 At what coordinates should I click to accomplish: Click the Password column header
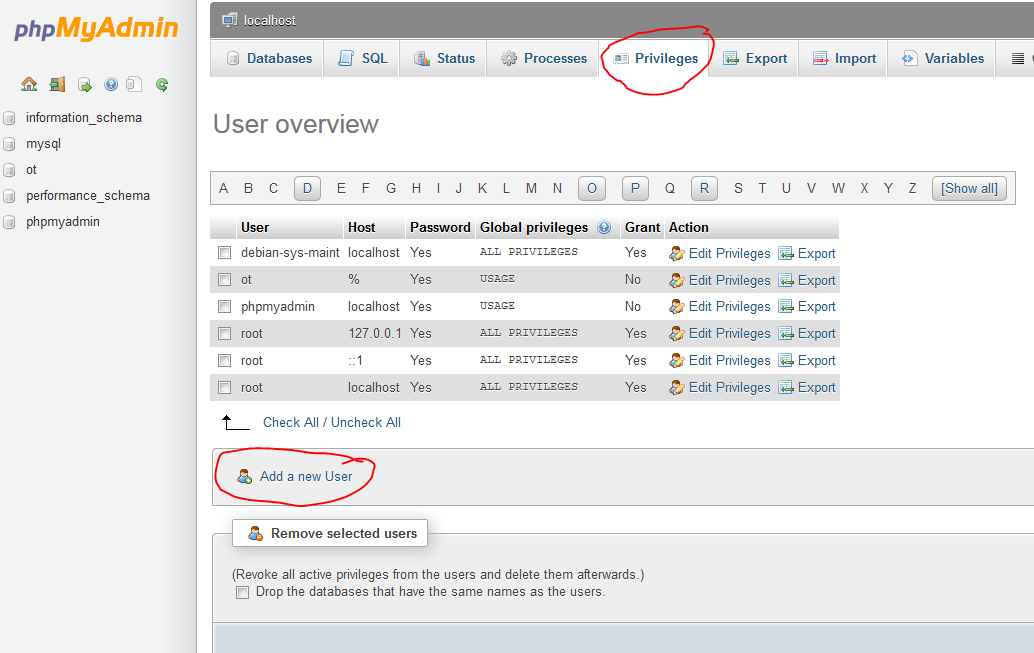click(x=440, y=228)
